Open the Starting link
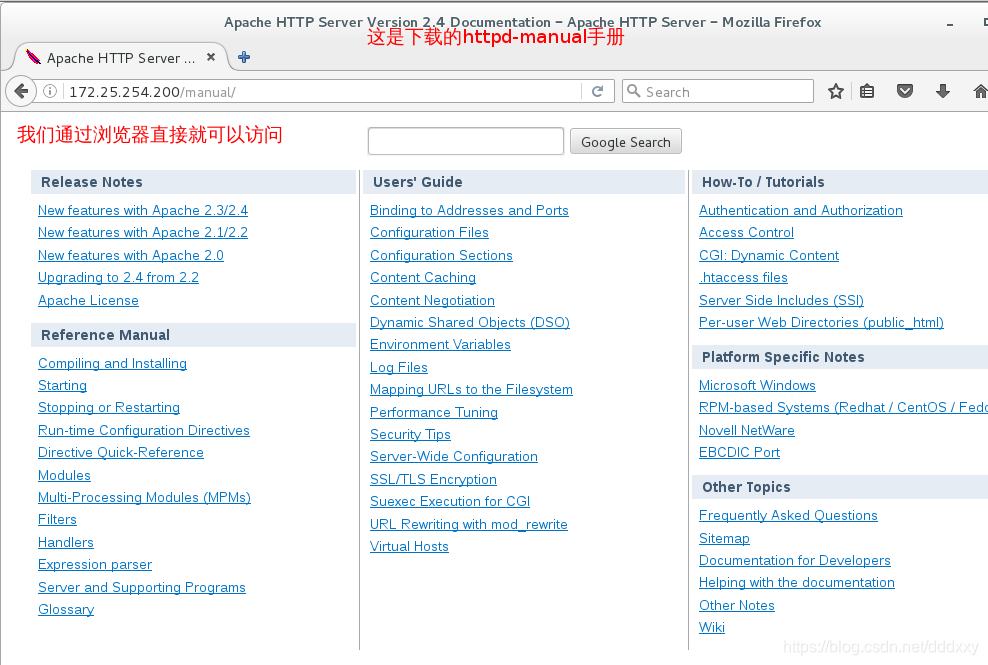Image resolution: width=988 pixels, height=665 pixels. (62, 385)
